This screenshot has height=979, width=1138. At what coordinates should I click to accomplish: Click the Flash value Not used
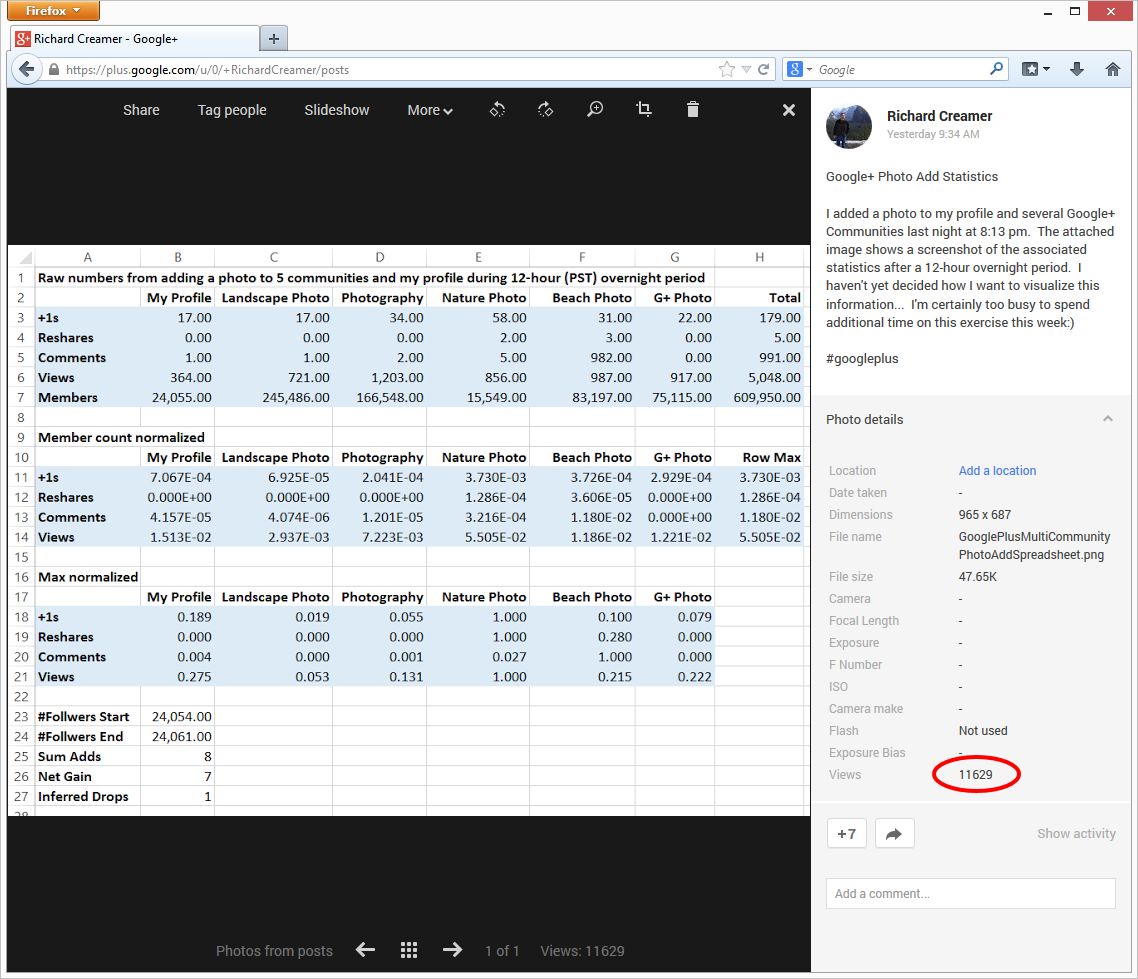tap(983, 731)
